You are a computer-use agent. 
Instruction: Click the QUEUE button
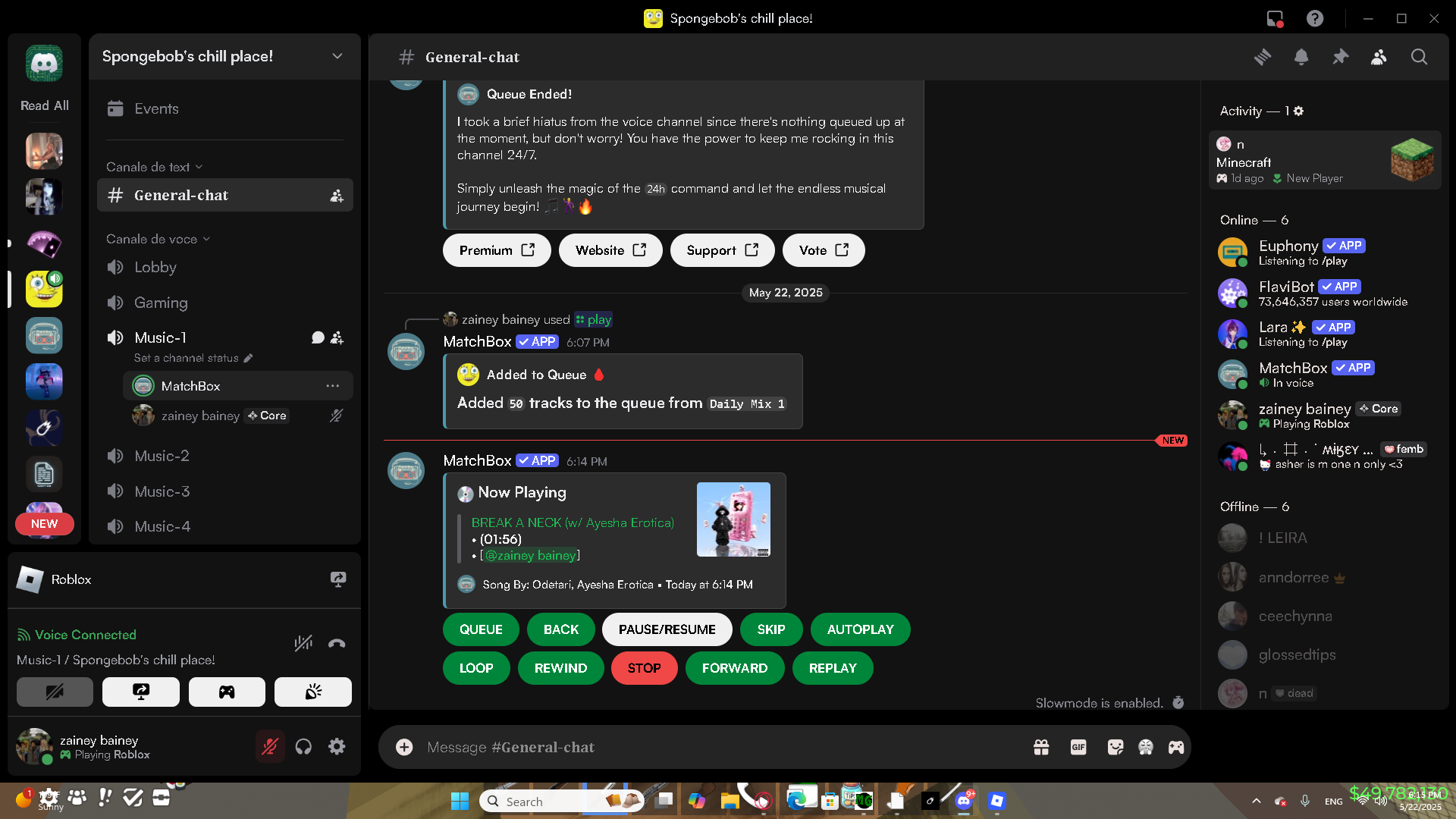(481, 629)
